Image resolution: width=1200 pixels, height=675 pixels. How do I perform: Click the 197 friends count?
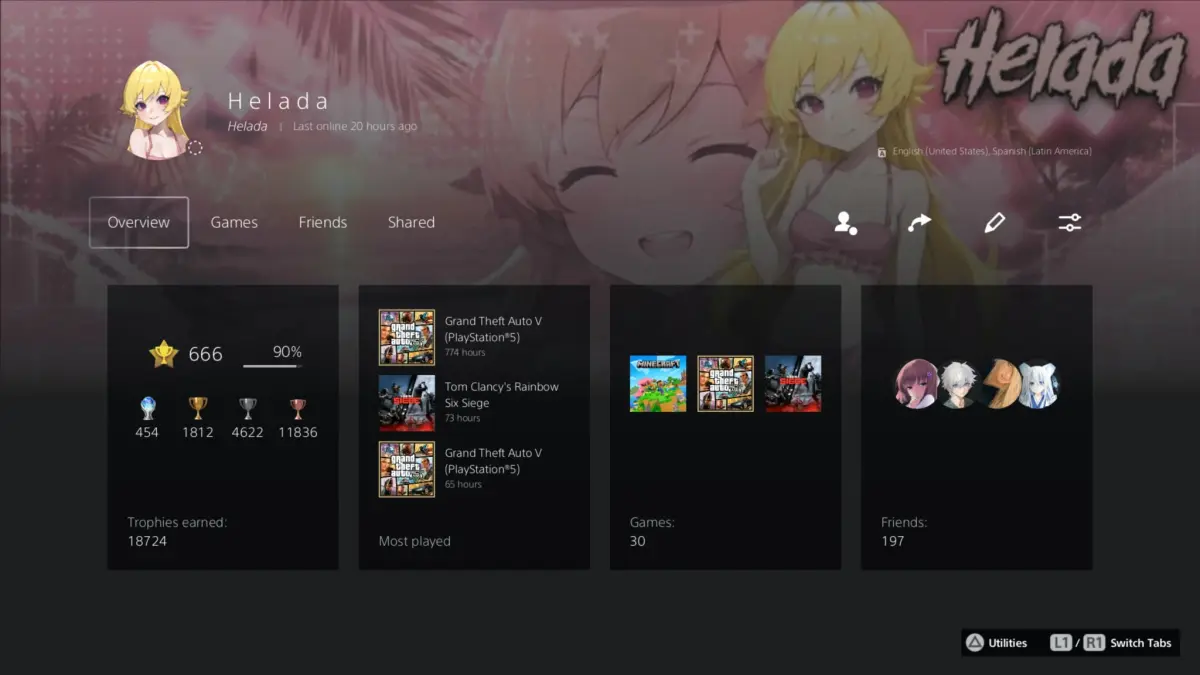tap(893, 541)
